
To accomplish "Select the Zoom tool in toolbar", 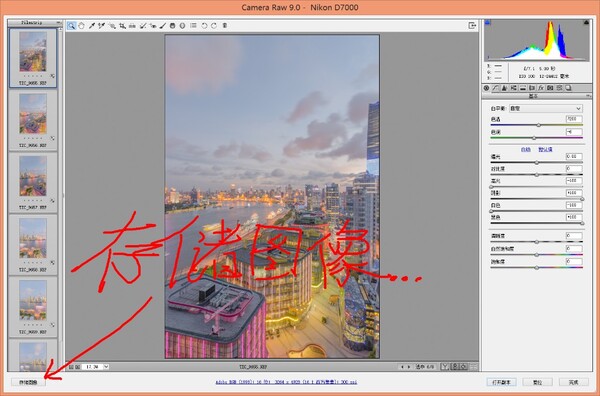I will coord(71,26).
